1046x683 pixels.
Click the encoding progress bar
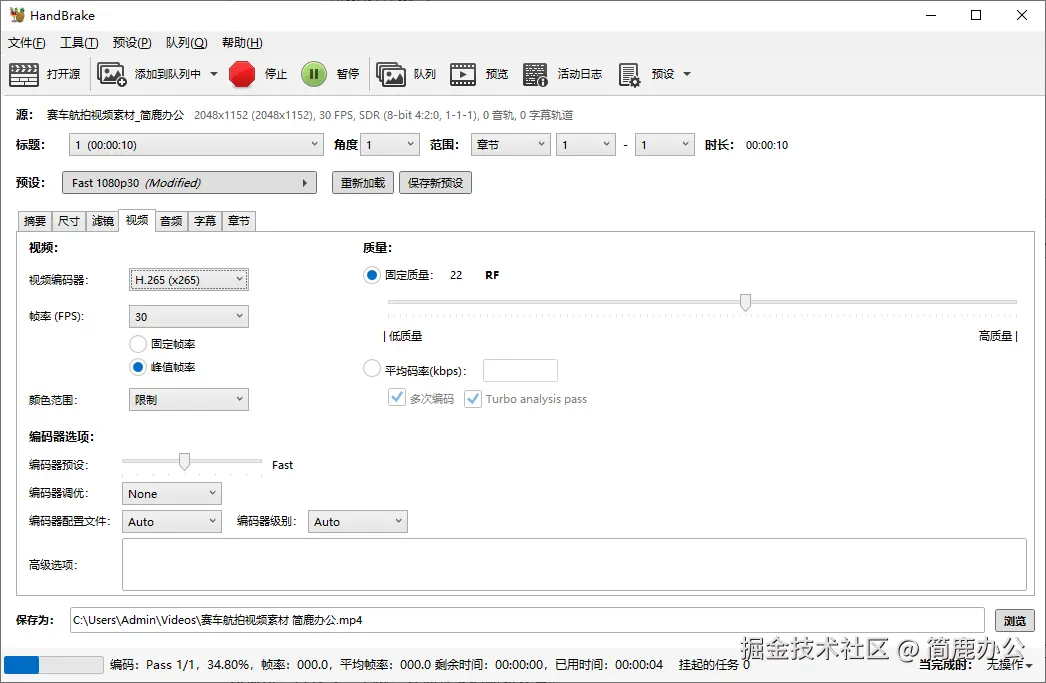coord(53,665)
